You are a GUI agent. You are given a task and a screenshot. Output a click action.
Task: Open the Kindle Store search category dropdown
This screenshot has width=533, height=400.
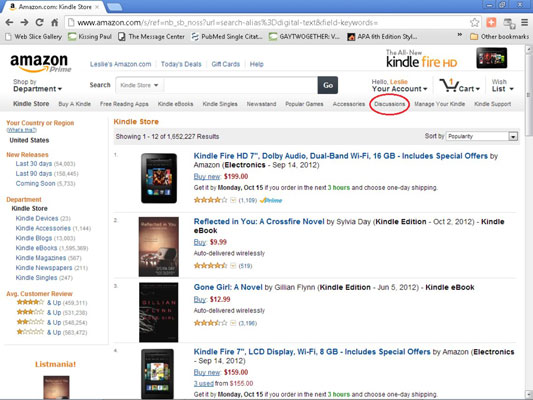coord(139,85)
